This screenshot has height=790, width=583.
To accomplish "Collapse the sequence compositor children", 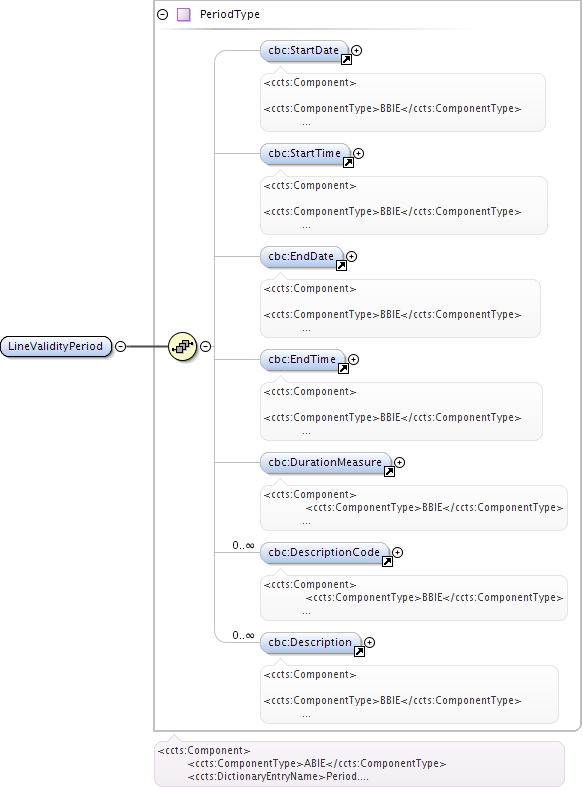I will click(206, 346).
